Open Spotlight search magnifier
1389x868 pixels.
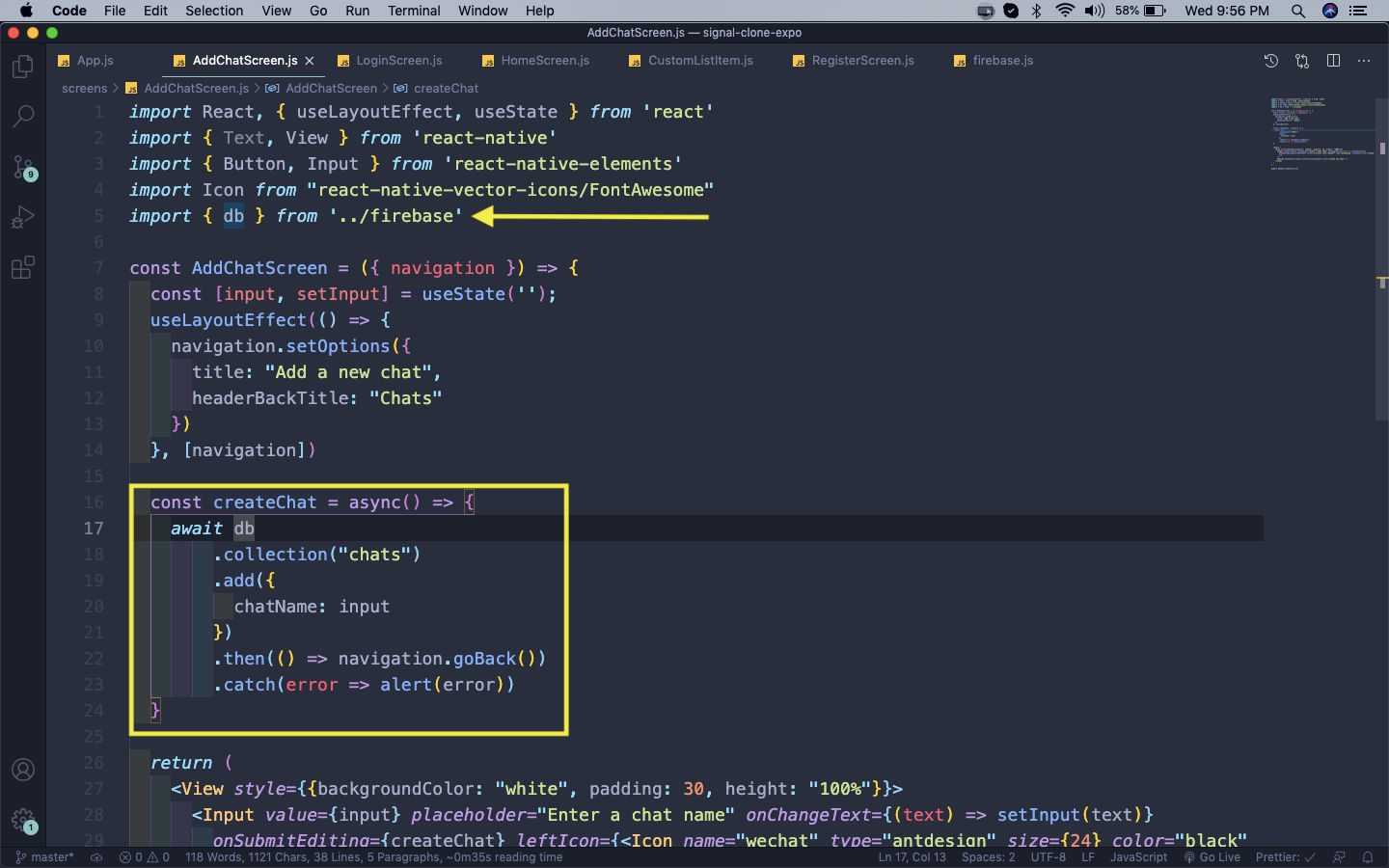(1298, 11)
